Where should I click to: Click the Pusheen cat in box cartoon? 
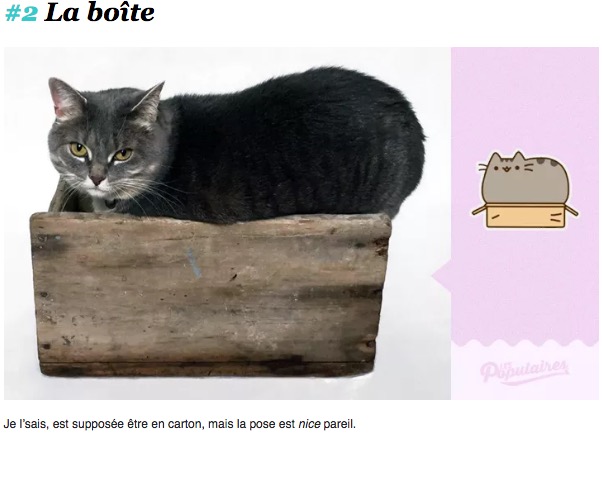point(525,189)
